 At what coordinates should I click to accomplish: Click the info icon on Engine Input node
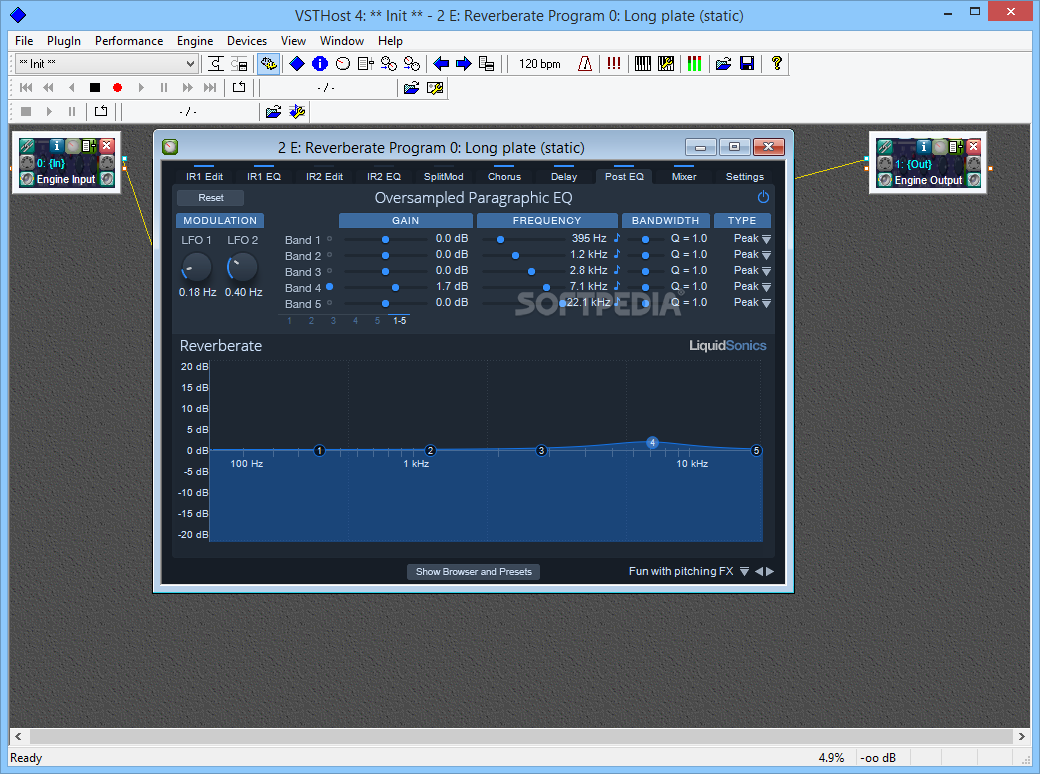(56, 145)
